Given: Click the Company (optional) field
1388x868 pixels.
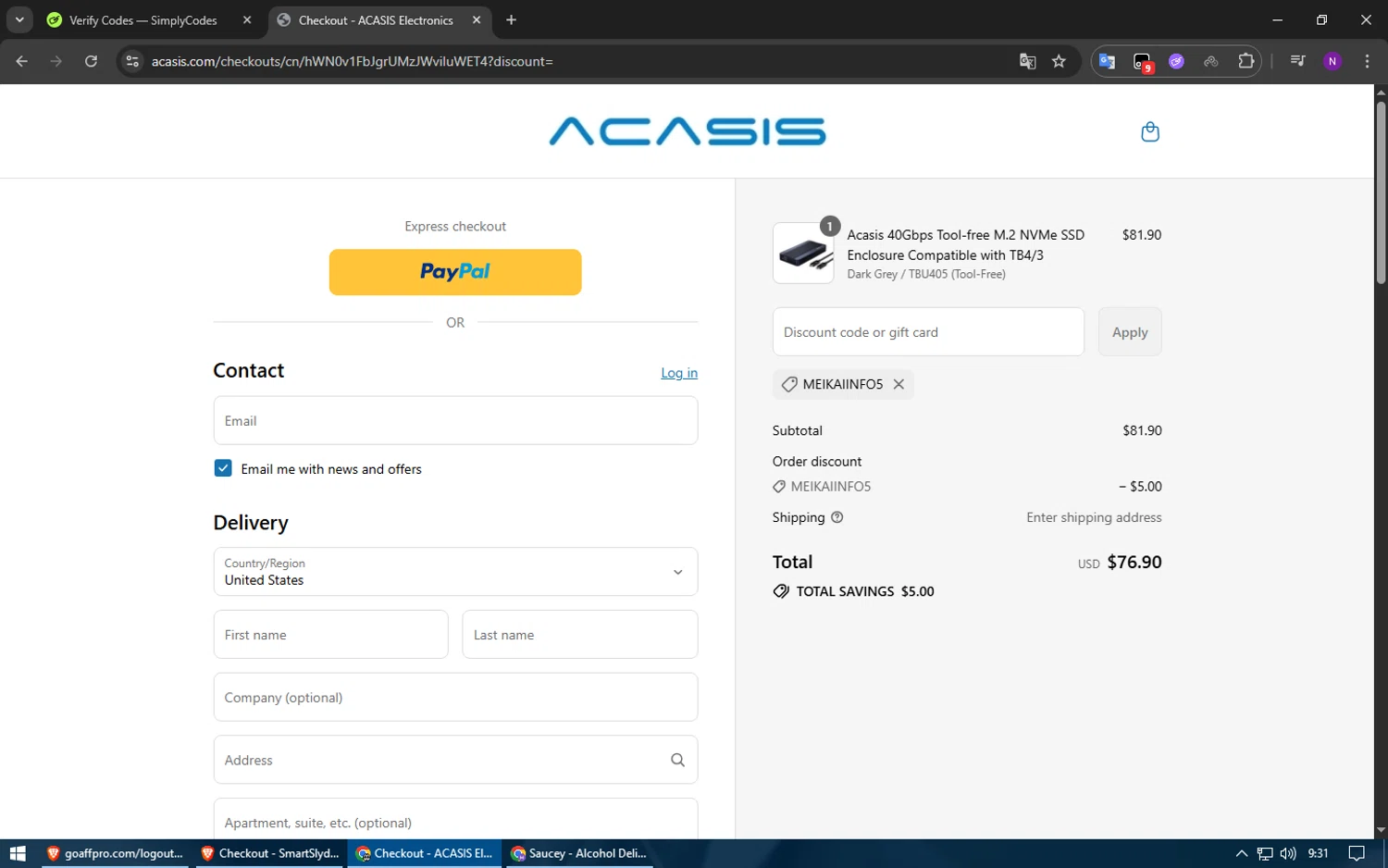Looking at the screenshot, I should pyautogui.click(x=455, y=697).
